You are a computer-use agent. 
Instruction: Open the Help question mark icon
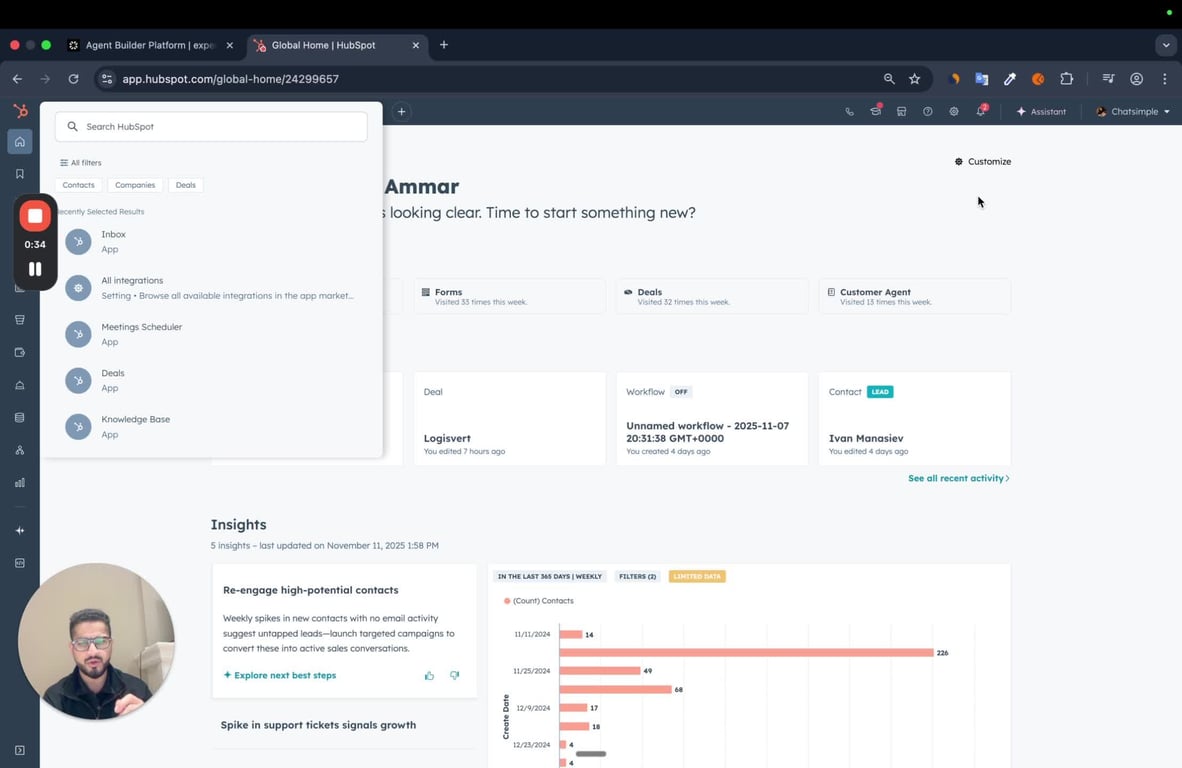coord(928,112)
